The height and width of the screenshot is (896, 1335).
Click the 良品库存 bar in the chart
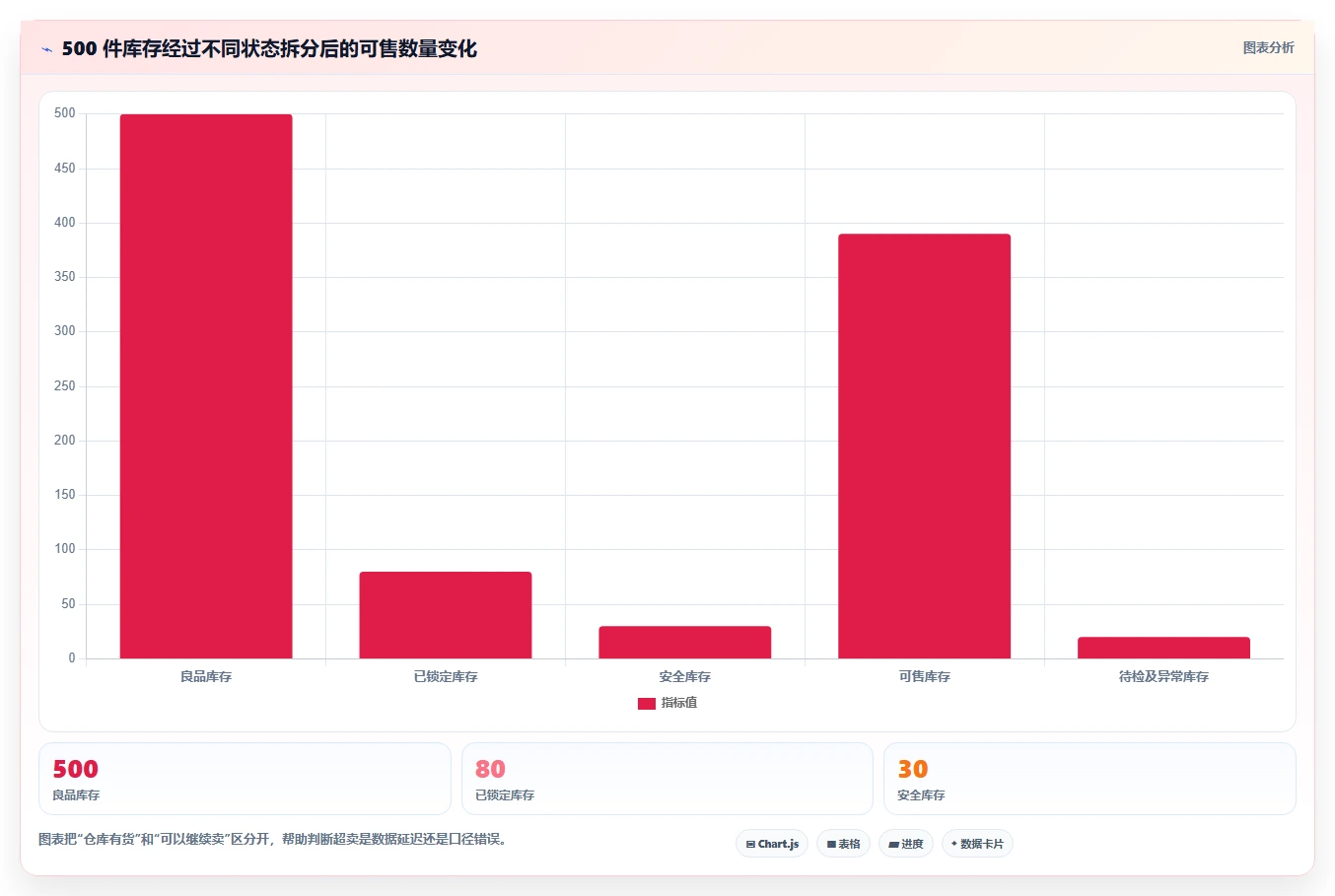(206, 386)
